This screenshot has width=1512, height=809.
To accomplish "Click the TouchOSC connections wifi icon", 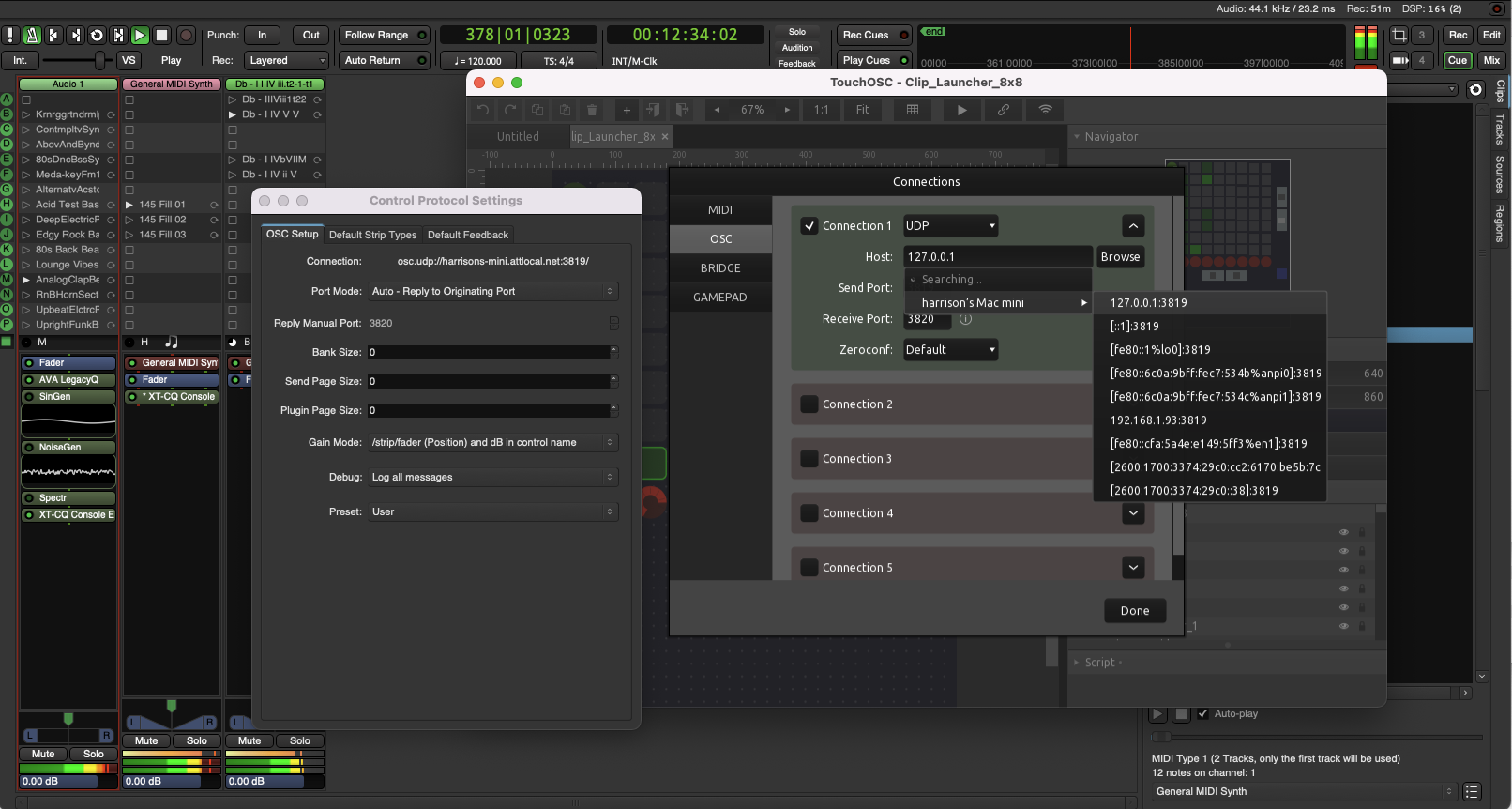I will coord(1044,110).
